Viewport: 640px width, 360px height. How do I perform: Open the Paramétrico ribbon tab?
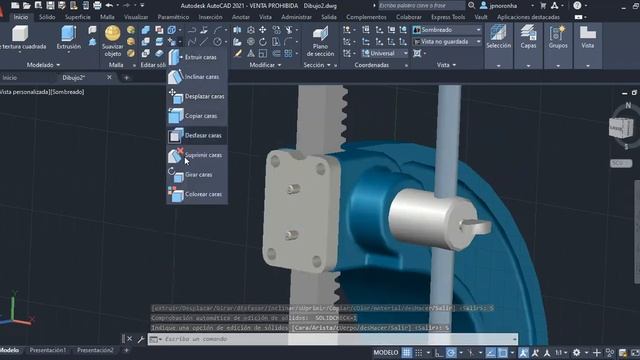point(173,17)
